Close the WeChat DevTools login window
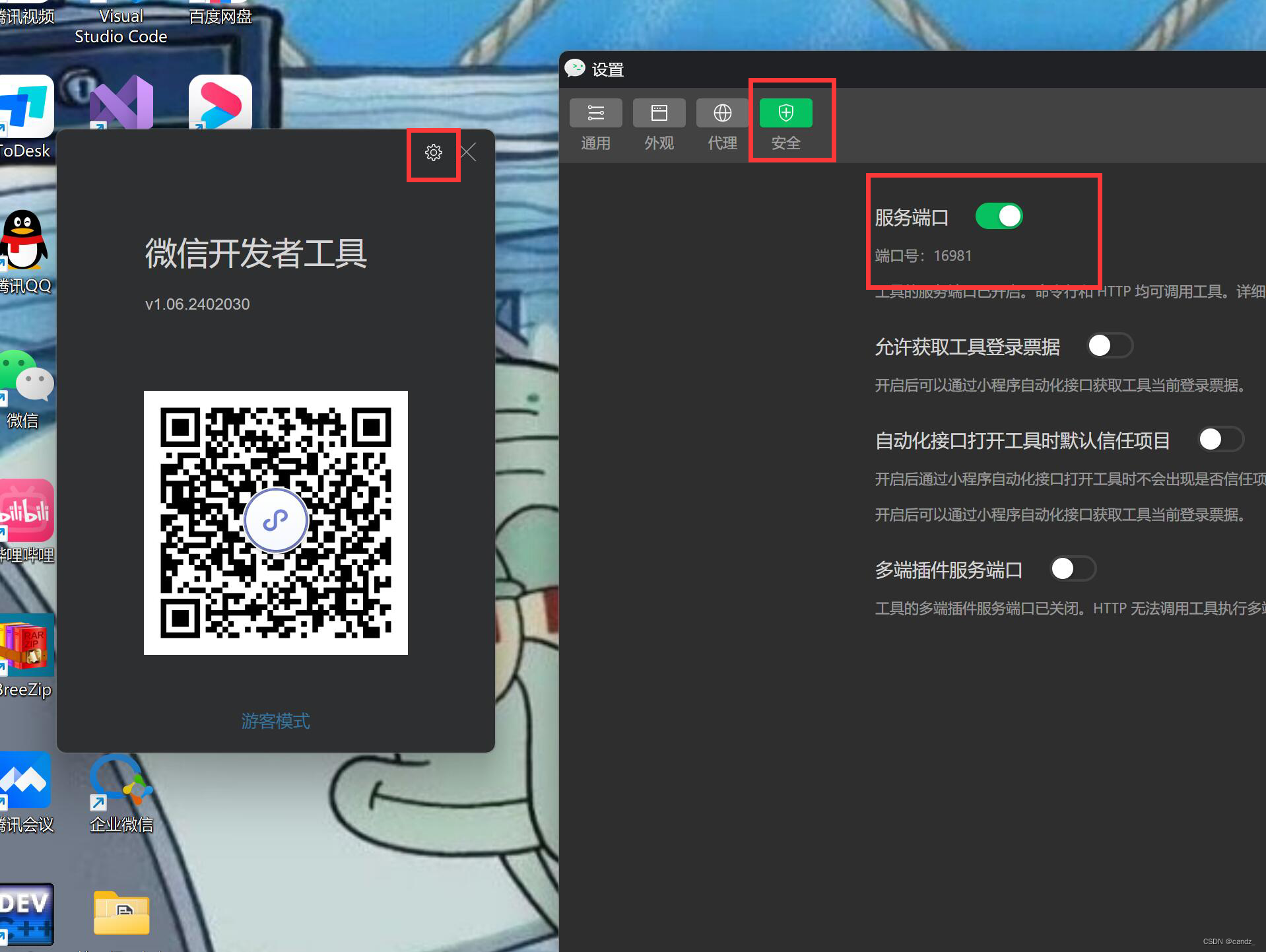This screenshot has width=1266, height=952. (468, 153)
